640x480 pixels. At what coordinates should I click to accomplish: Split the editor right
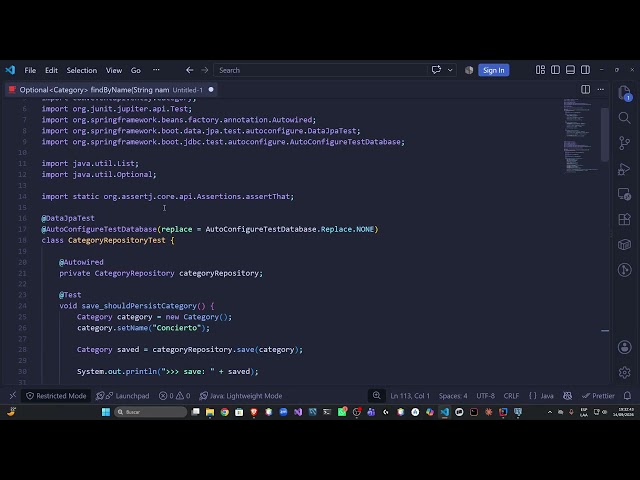pyautogui.click(x=585, y=89)
